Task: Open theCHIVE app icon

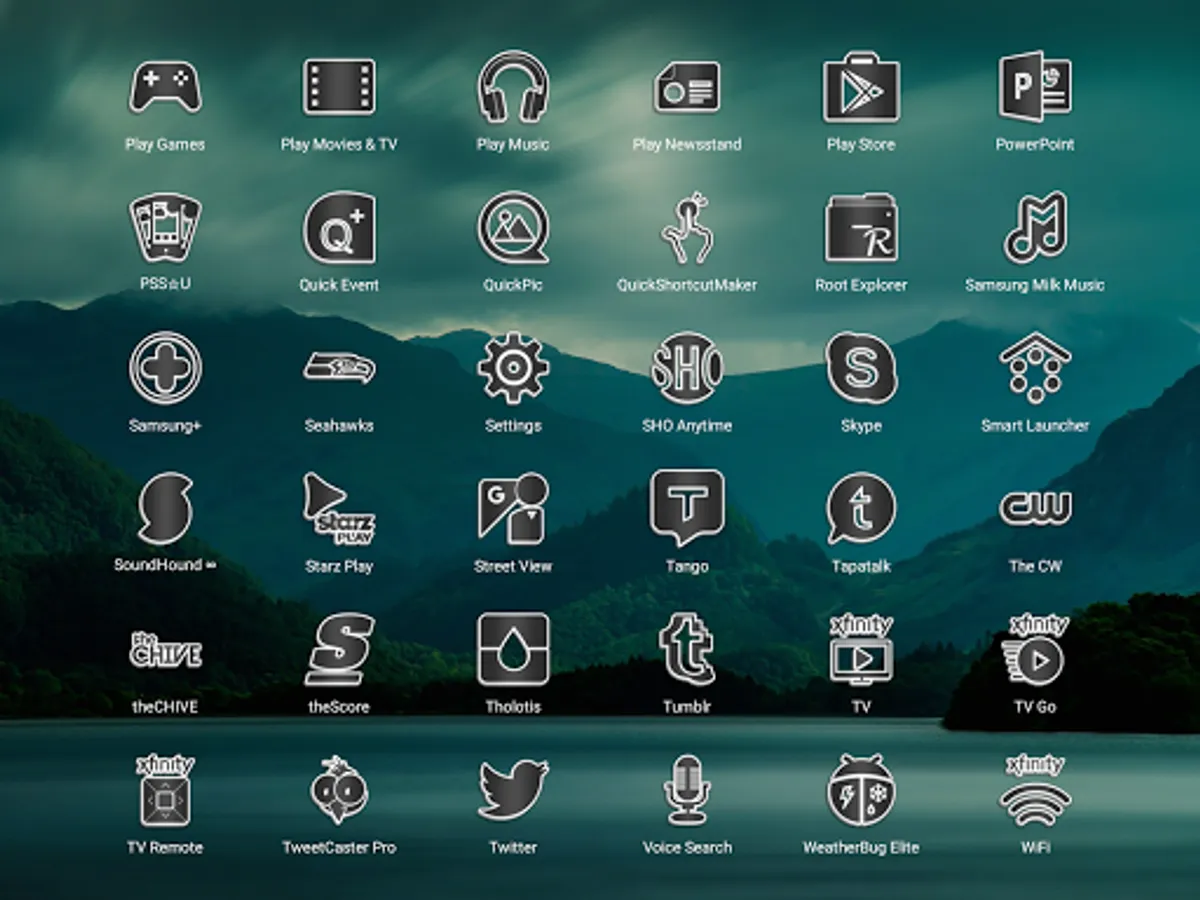Action: pyautogui.click(x=165, y=650)
